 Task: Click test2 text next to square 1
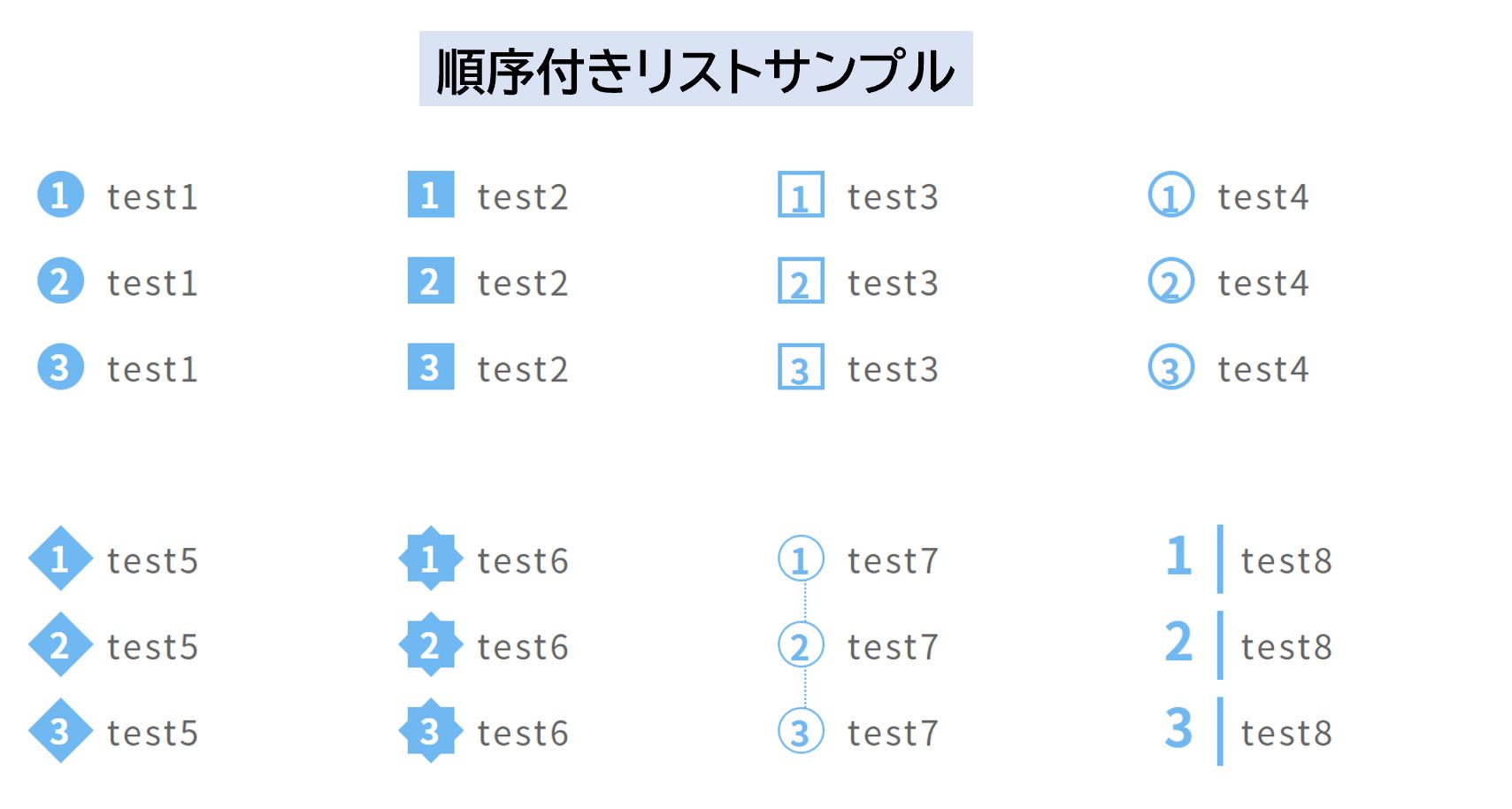[x=522, y=196]
